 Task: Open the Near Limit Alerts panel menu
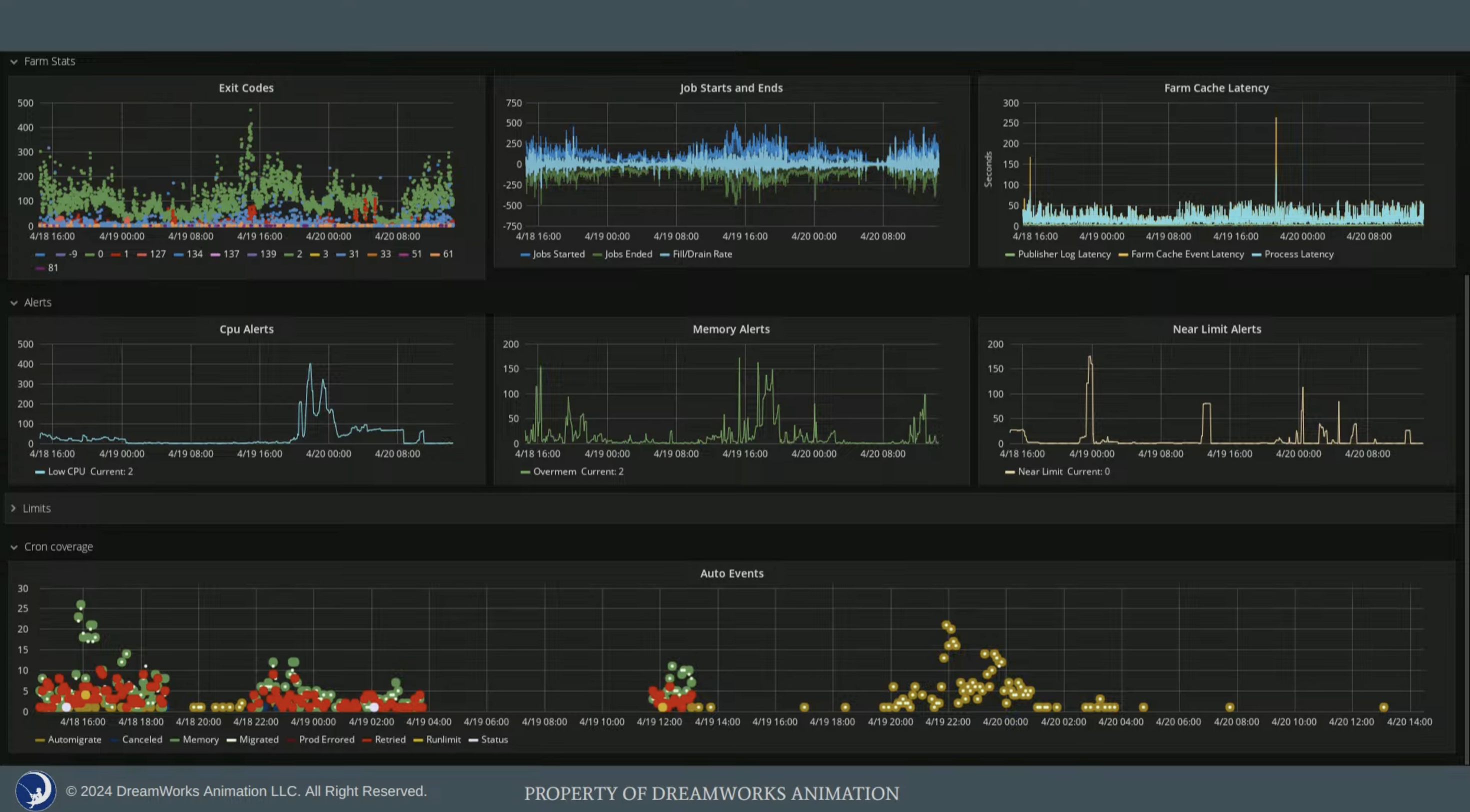1216,329
